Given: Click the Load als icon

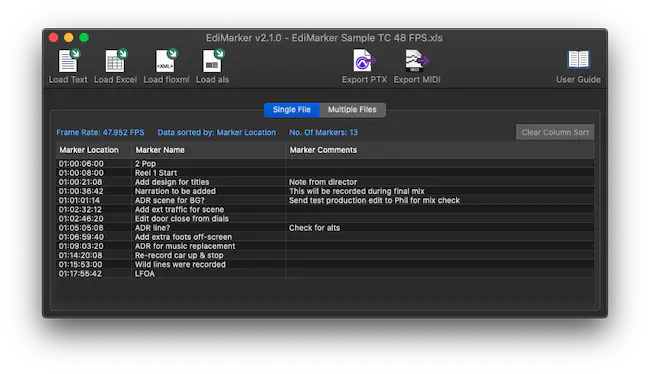Looking at the screenshot, I should (x=213, y=61).
